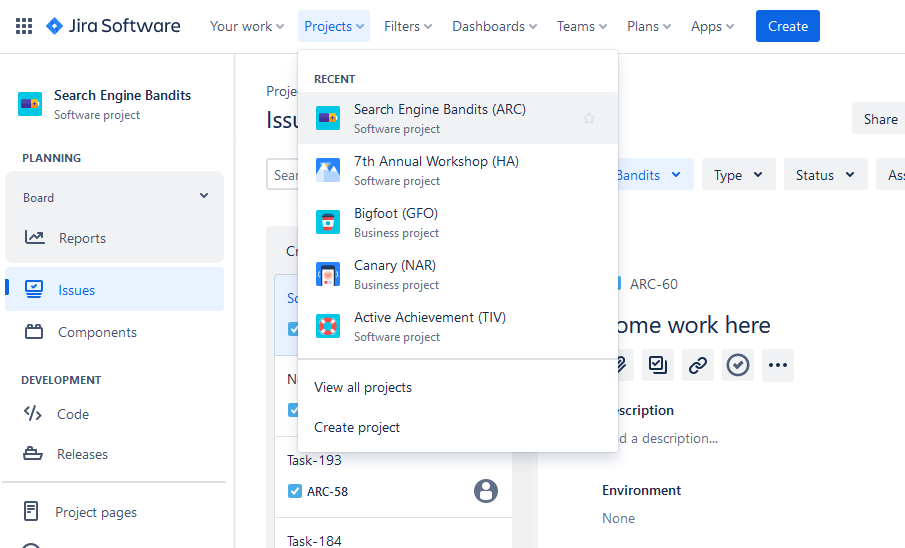This screenshot has height=548, width=905.
Task: Open the Bandits project filter dropdown
Action: (x=655, y=174)
